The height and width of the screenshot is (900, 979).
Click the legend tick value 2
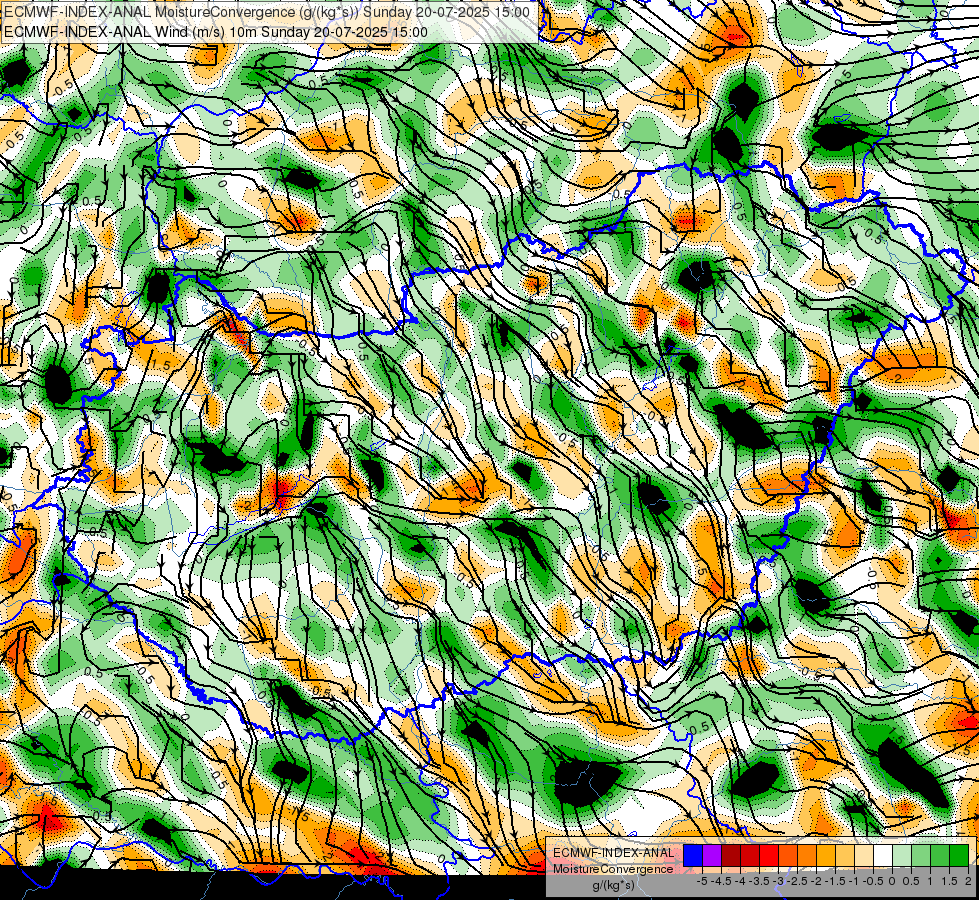(x=968, y=881)
